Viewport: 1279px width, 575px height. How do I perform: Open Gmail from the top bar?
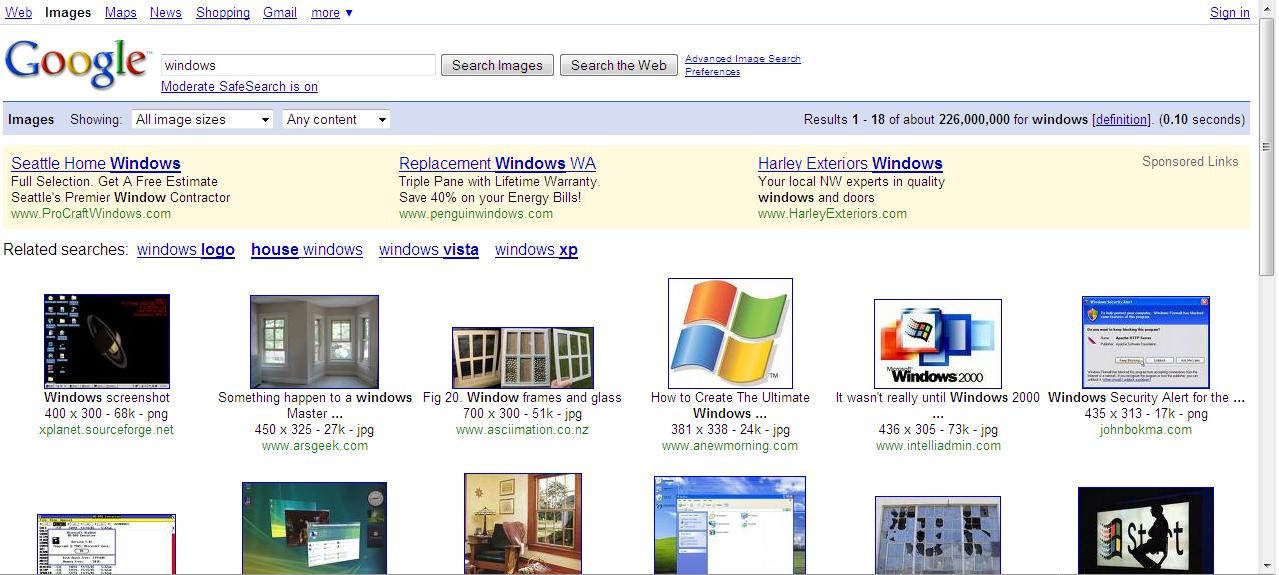pos(280,12)
